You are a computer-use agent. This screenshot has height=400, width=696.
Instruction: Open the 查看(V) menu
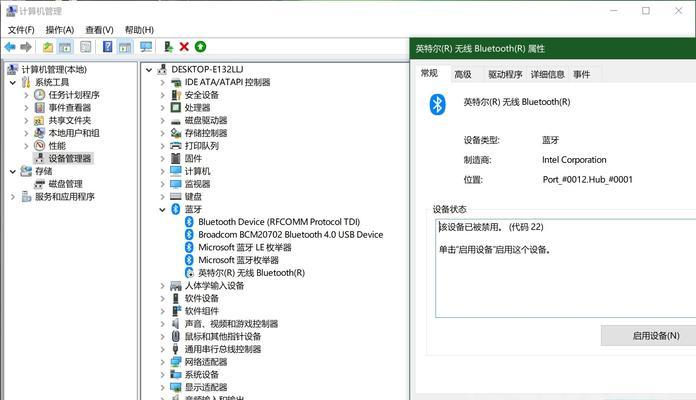(x=99, y=30)
